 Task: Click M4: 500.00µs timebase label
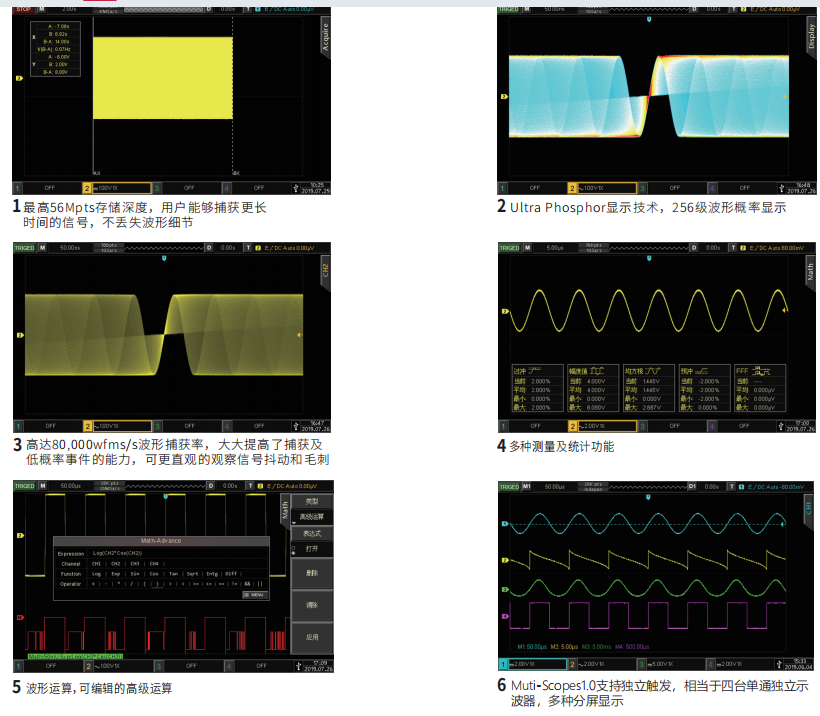632,647
